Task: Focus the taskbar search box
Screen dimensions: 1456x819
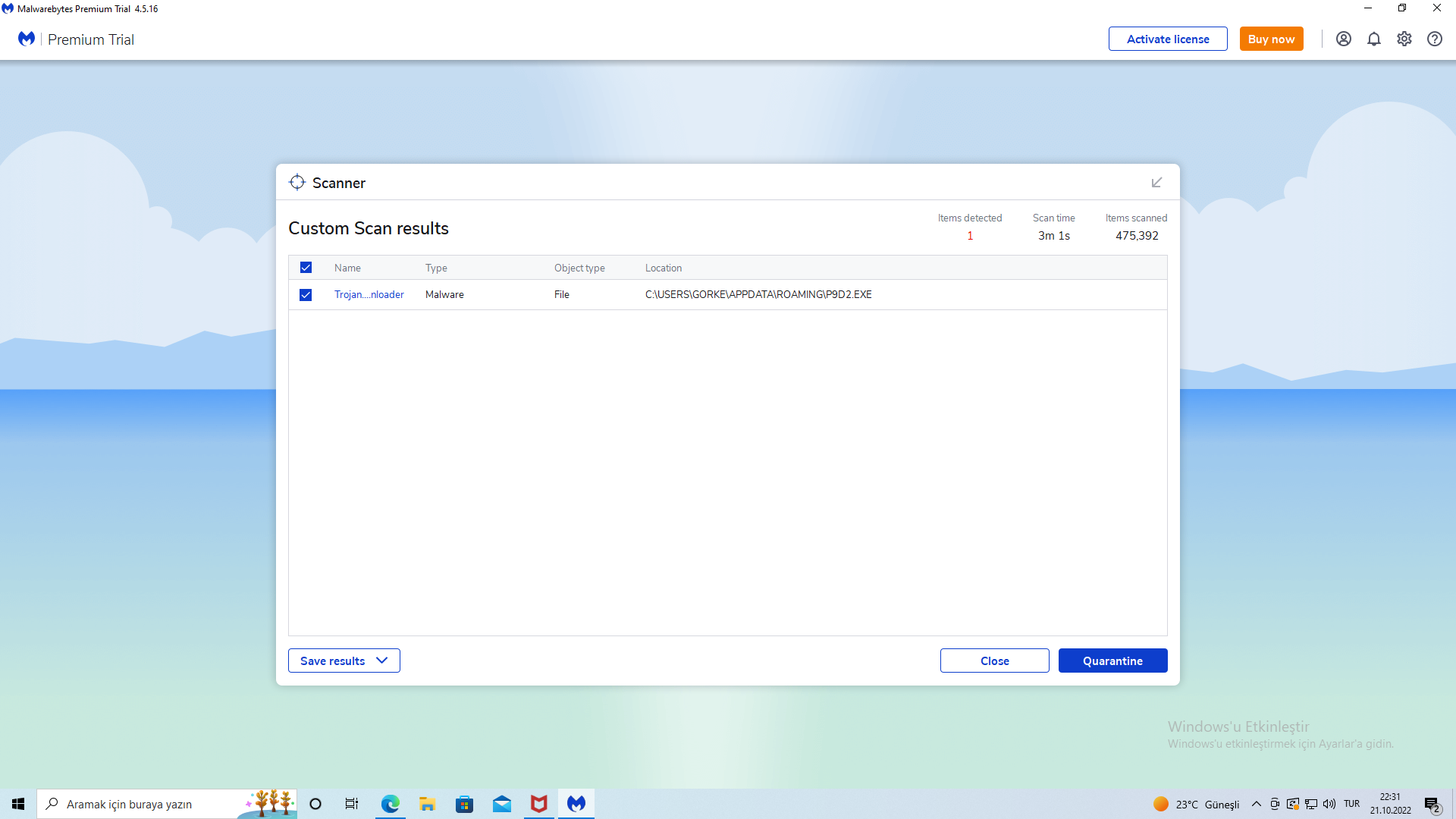Action: 167,804
